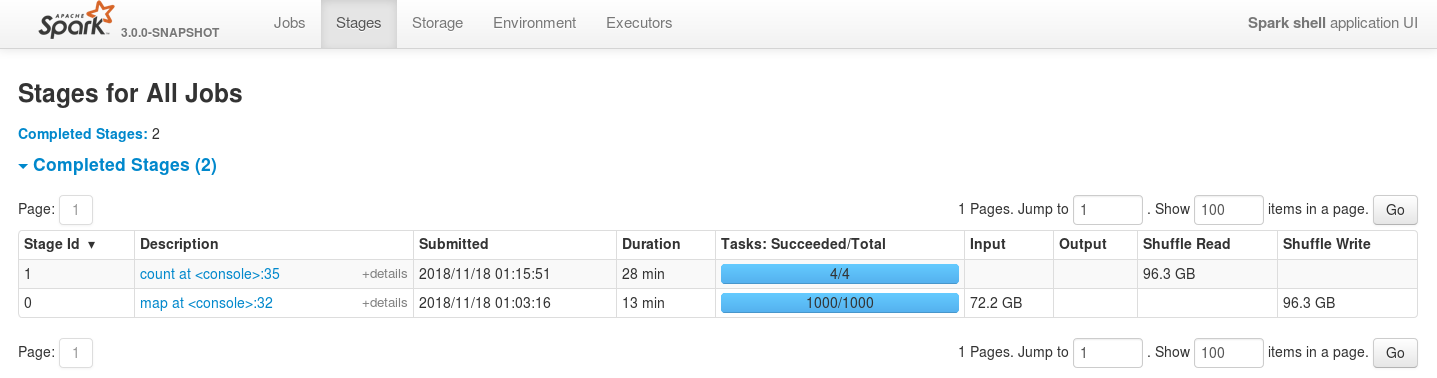The image size is (1437, 378).
Task: Open the 'count at <console>:35' stage link
Action: 210,274
